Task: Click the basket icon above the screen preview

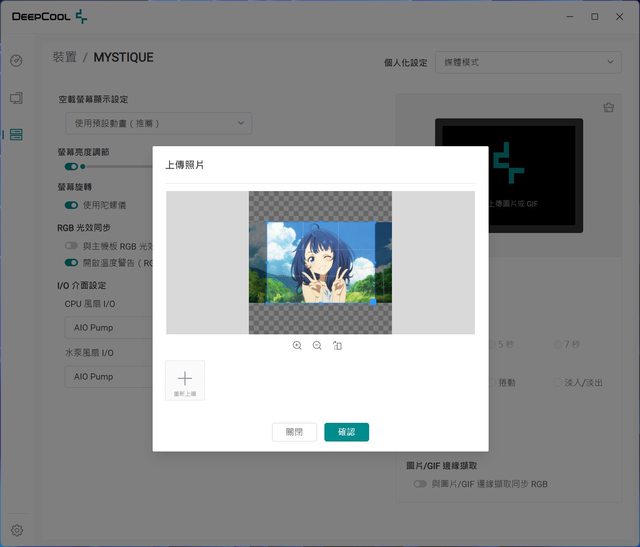Action: point(608,108)
